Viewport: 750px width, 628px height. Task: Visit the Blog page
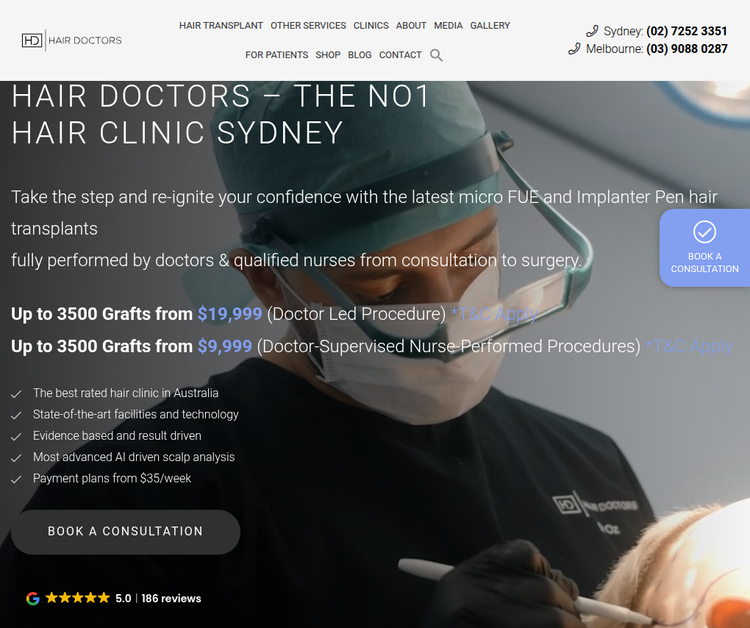coord(360,55)
